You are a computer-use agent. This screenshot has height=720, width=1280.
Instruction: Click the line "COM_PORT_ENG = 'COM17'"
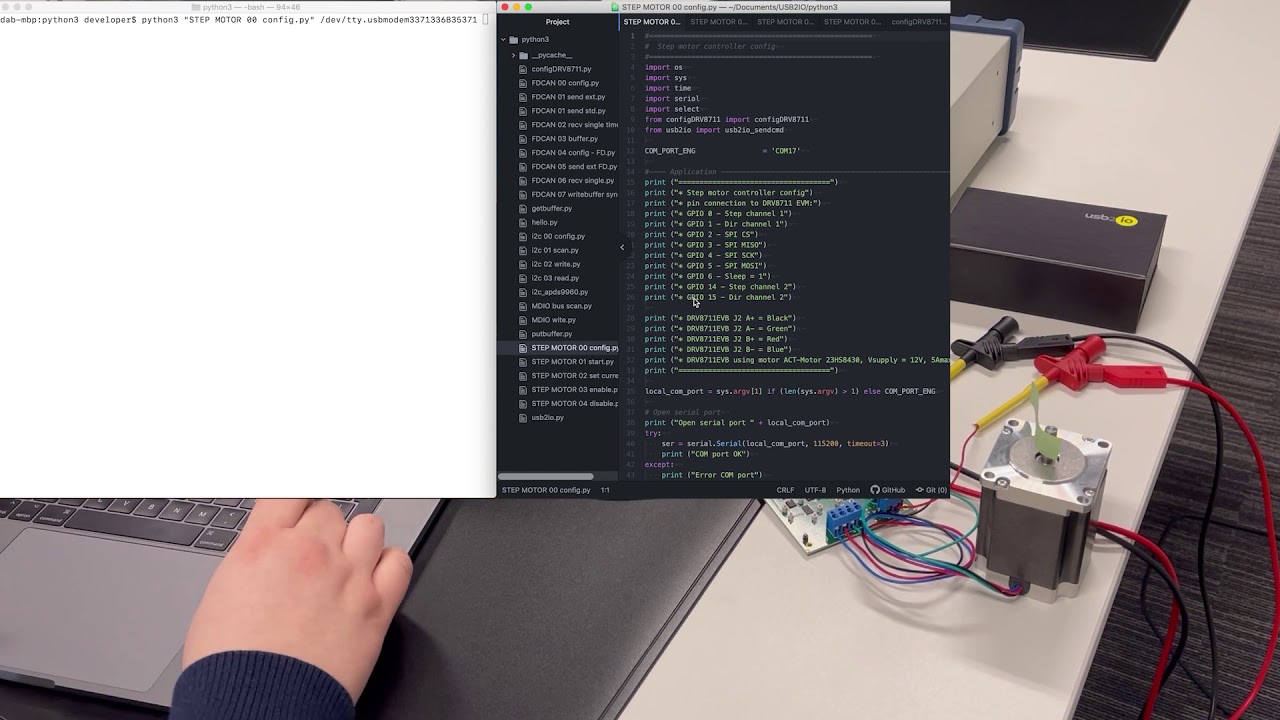tap(722, 151)
